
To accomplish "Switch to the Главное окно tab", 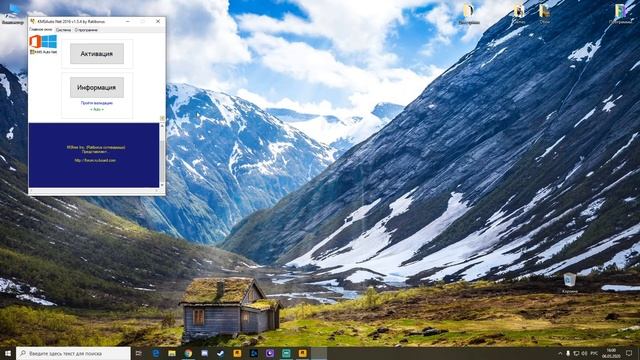I will pos(40,30).
